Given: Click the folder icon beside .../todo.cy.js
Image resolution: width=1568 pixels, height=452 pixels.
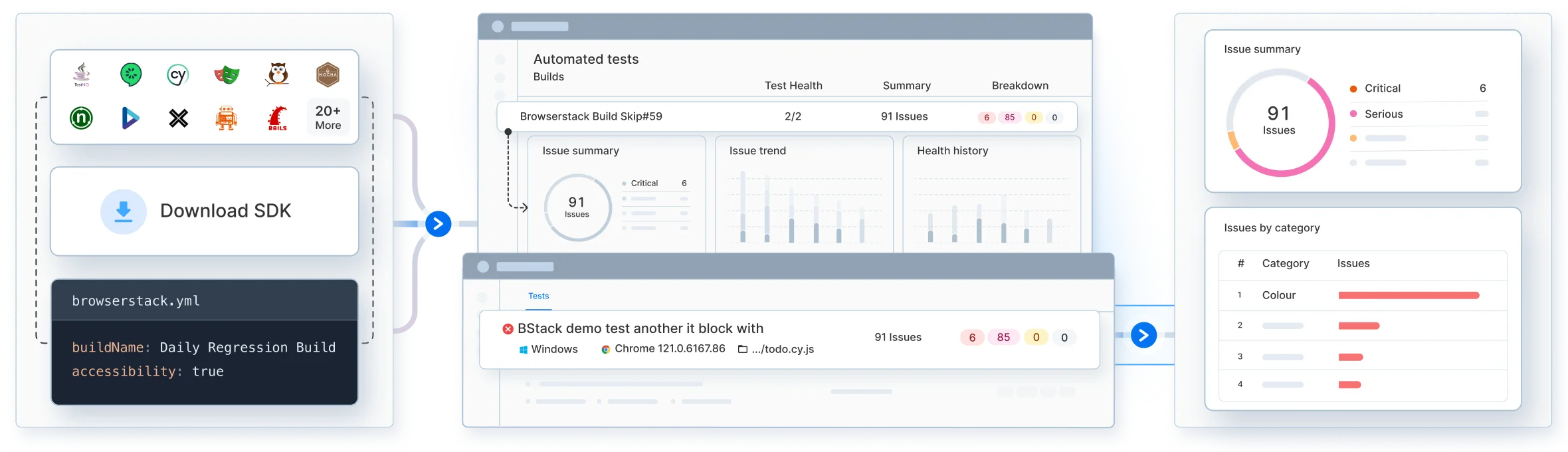Looking at the screenshot, I should click(743, 350).
